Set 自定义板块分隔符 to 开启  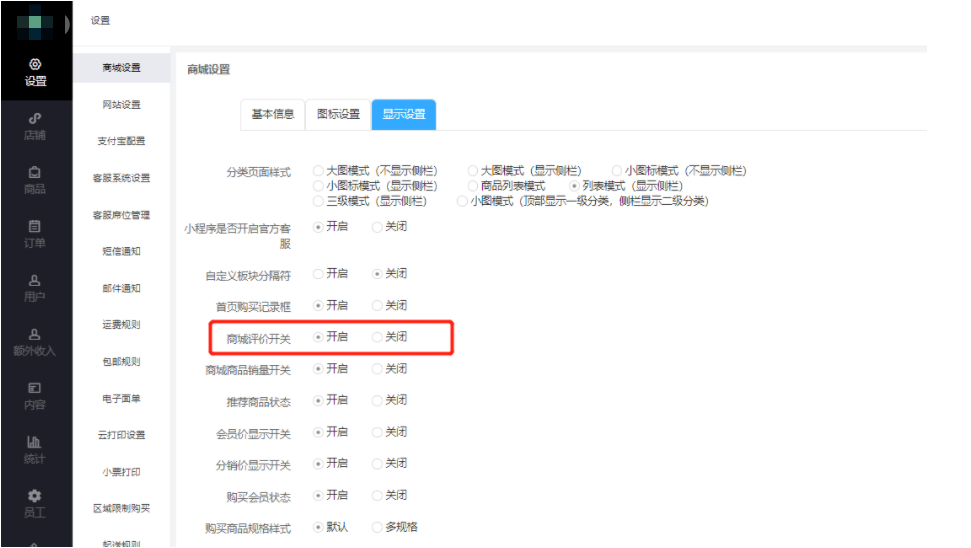(x=318, y=274)
